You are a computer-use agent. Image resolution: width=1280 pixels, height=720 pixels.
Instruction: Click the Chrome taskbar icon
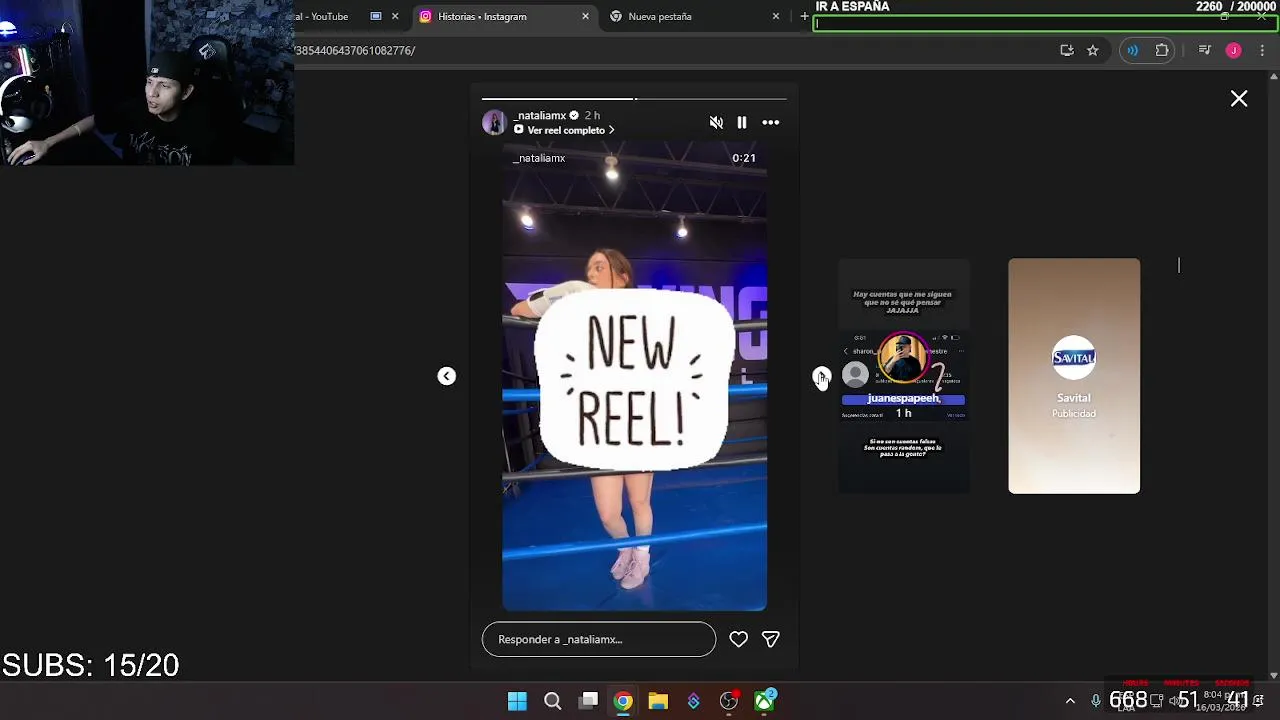623,701
